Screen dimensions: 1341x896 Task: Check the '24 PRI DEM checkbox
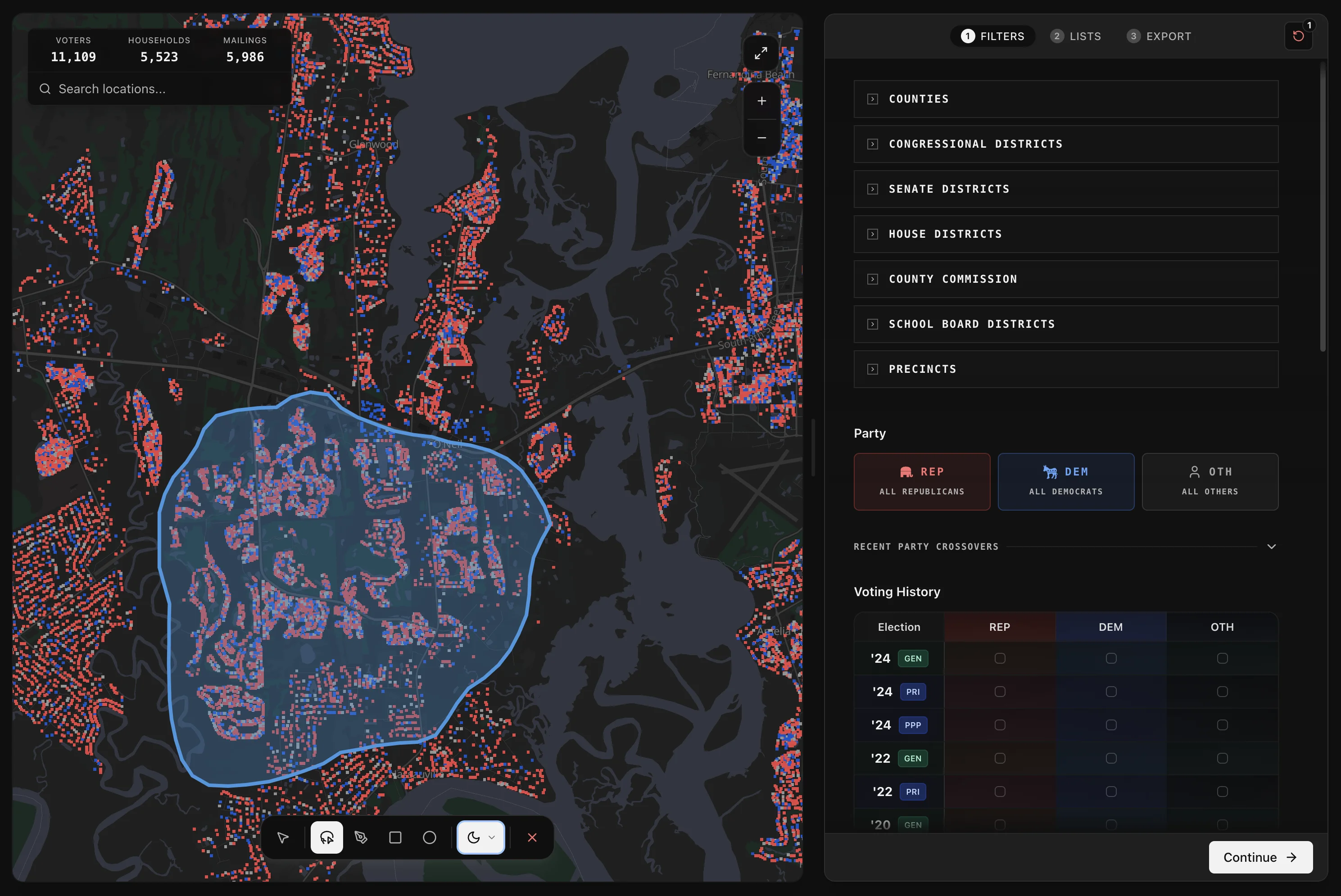pos(1111,692)
